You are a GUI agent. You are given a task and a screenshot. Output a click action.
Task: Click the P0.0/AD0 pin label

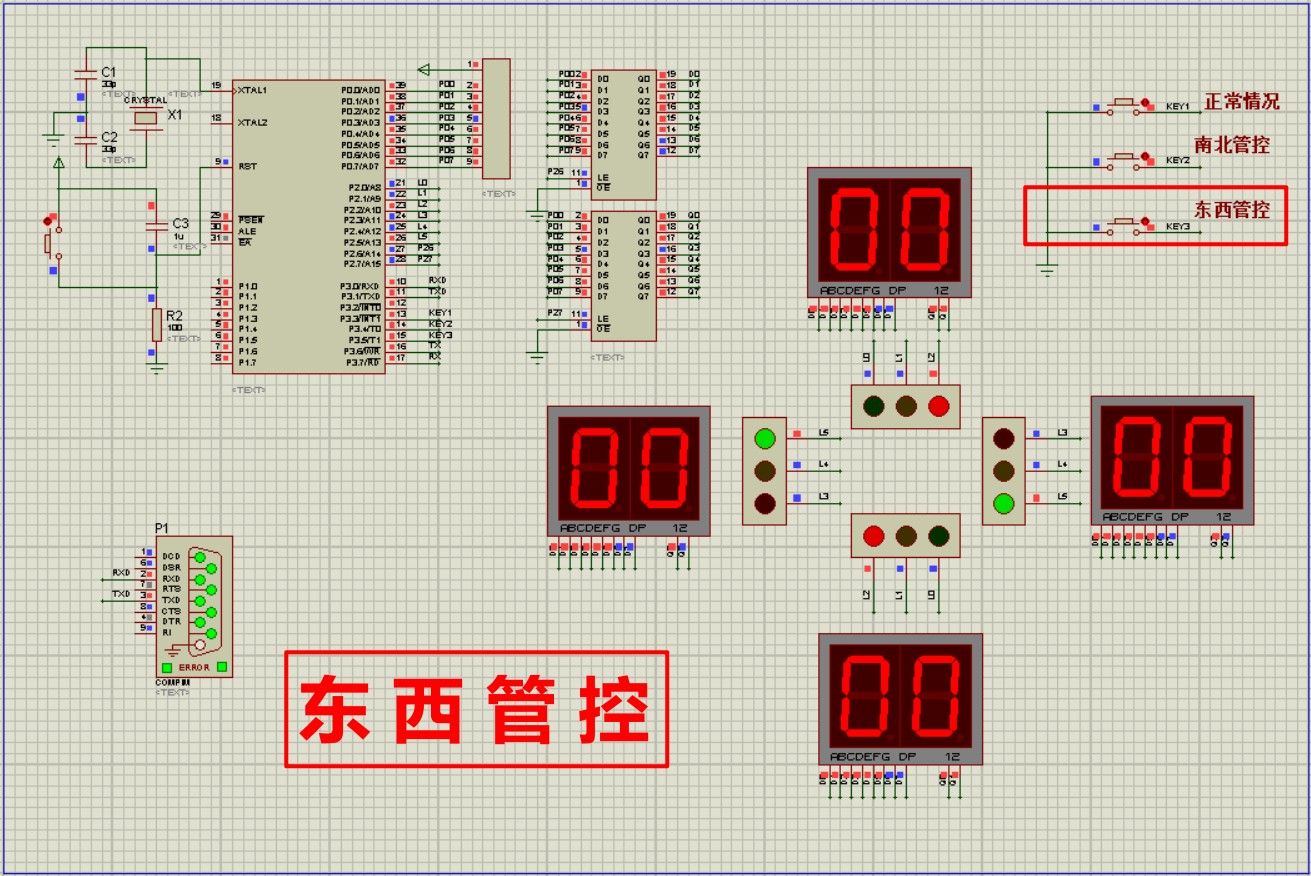[x=361, y=90]
